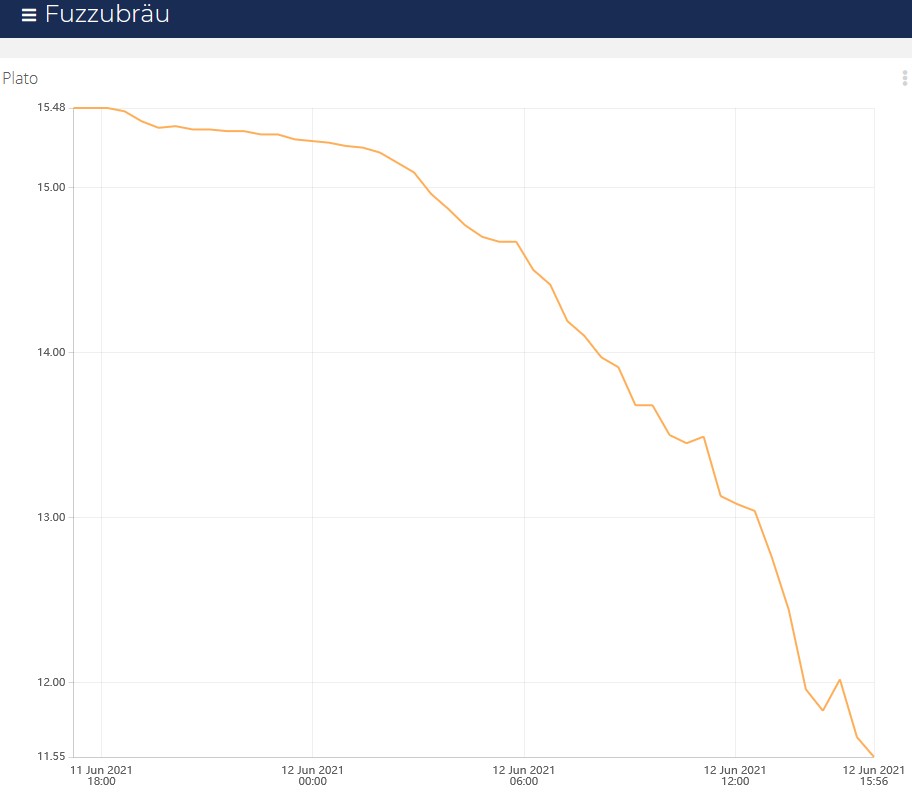Image resolution: width=912 pixels, height=803 pixels.
Task: Click the 14.00 y-axis label
Action: pyautogui.click(x=51, y=352)
